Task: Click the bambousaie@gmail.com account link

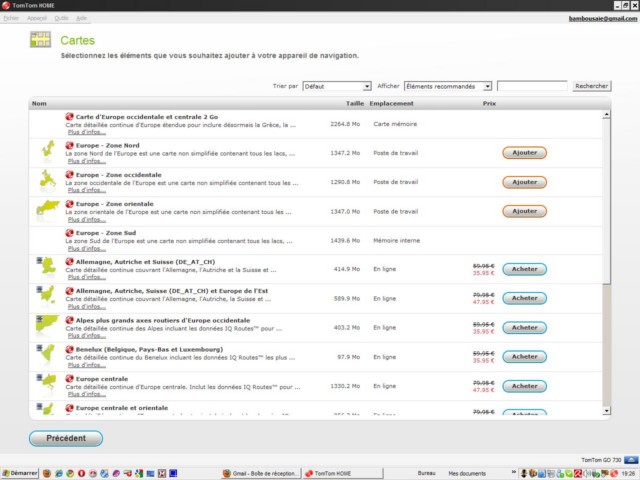Action: pyautogui.click(x=602, y=19)
